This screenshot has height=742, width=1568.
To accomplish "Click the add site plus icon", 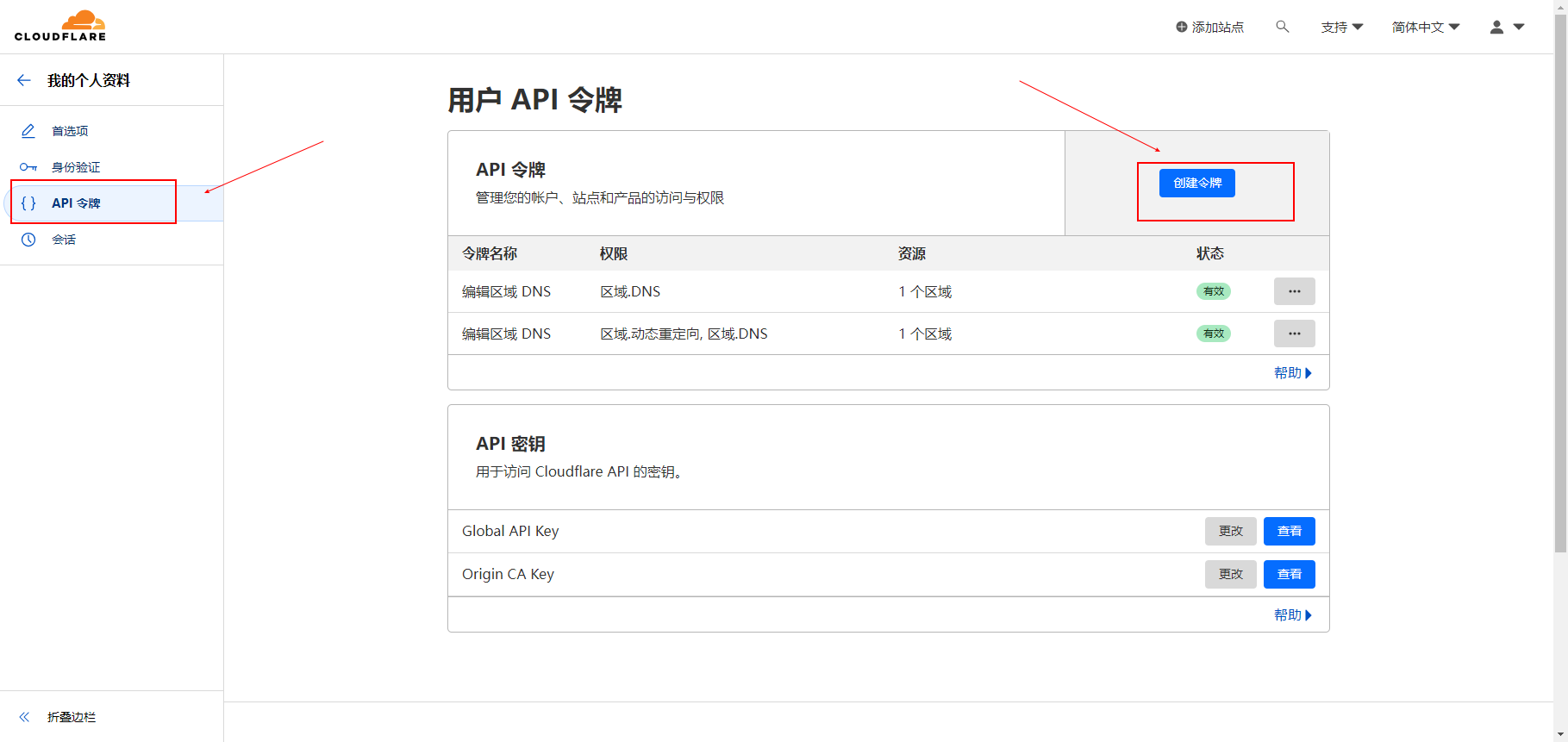I will (1181, 27).
